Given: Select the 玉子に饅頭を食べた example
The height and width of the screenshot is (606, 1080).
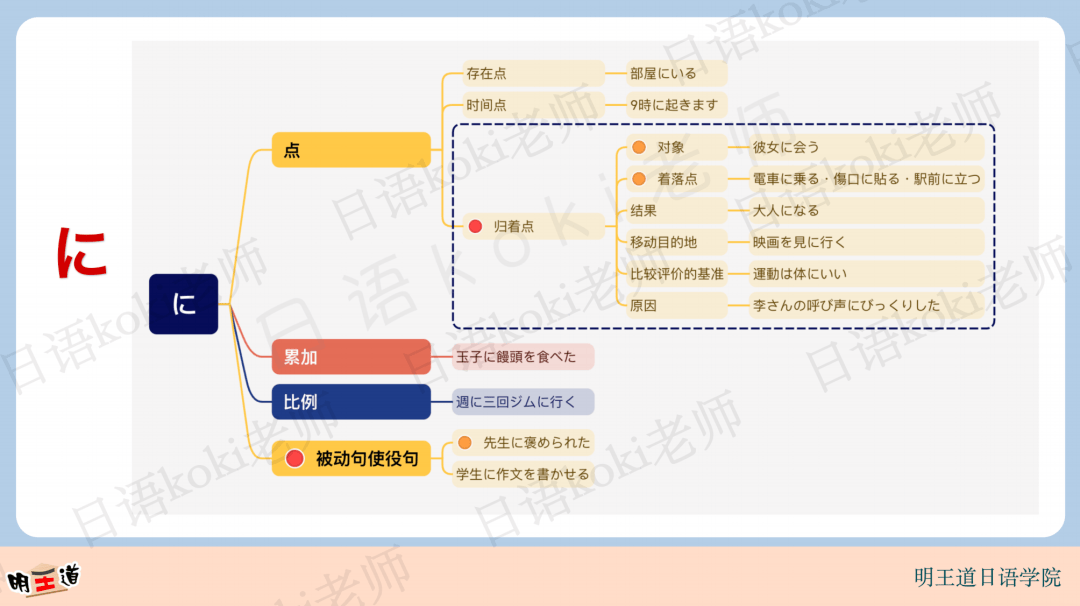Looking at the screenshot, I should (x=523, y=357).
